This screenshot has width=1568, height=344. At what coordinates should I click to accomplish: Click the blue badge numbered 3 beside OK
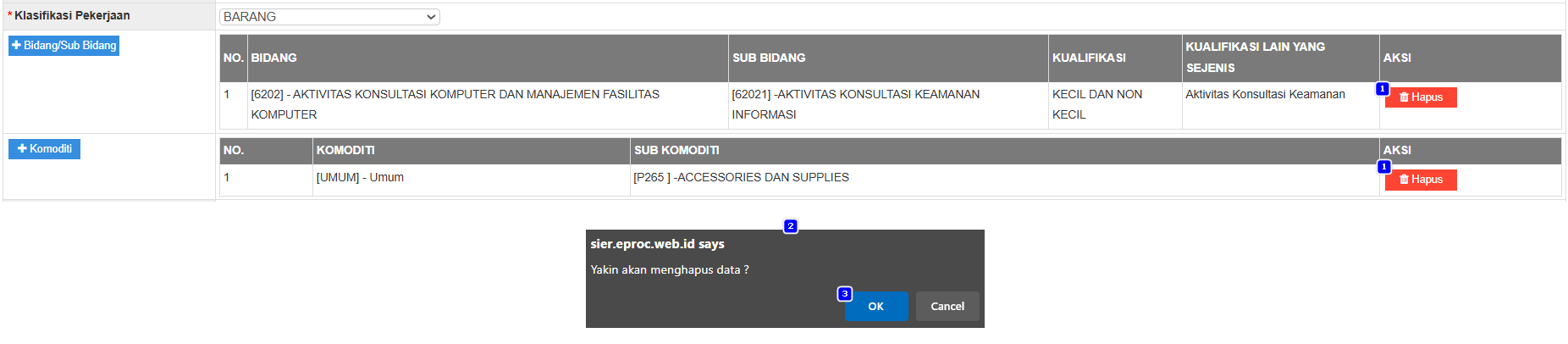844,294
